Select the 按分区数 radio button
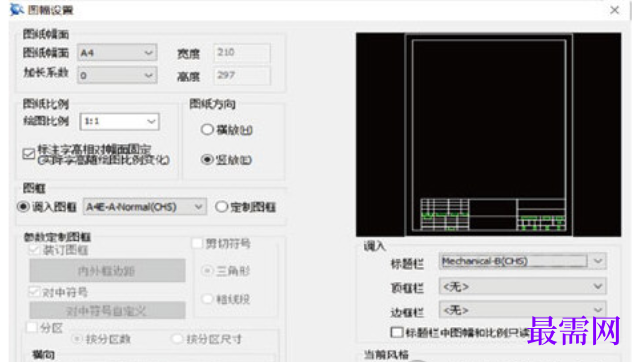The width and height of the screenshot is (639, 362). (76, 338)
